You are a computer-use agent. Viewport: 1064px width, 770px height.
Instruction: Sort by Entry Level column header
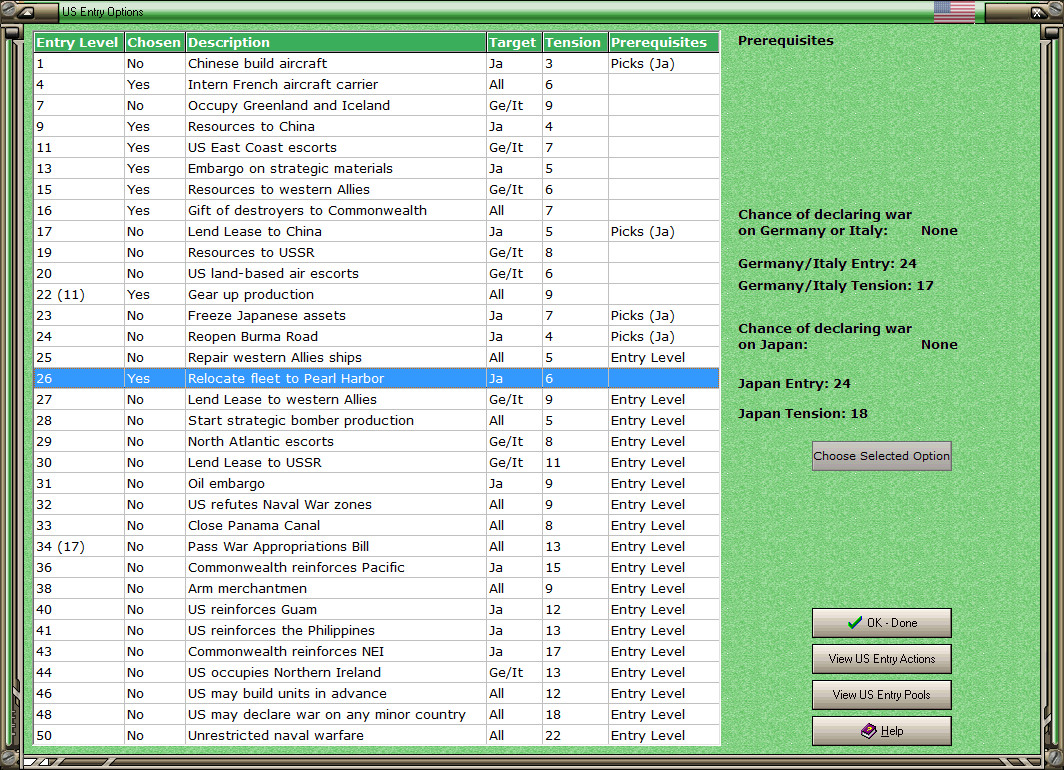pyautogui.click(x=79, y=42)
